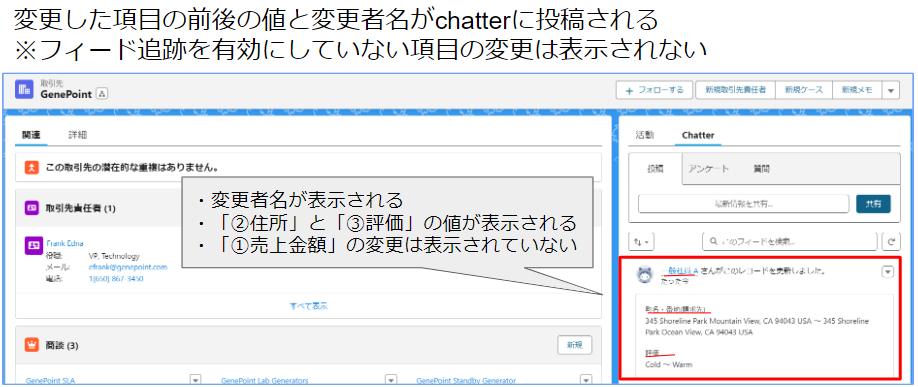Open the feed post actions dropdown
The height and width of the screenshot is (387, 918).
pos(888,272)
